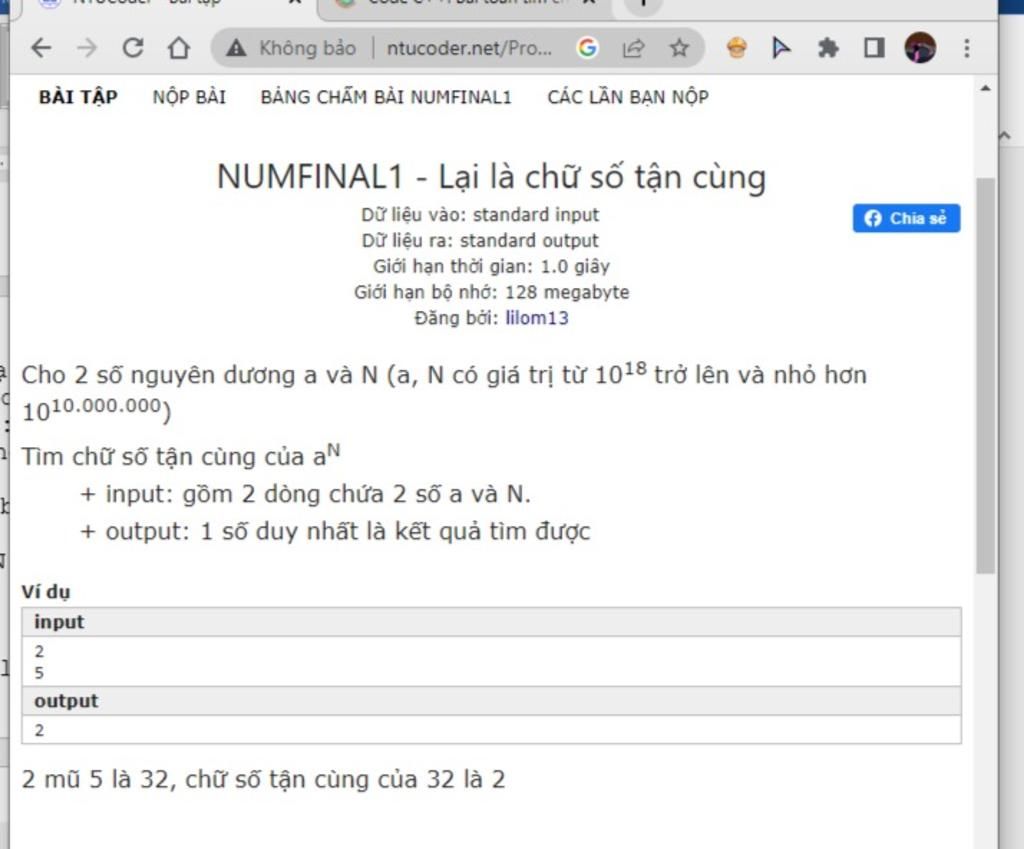Open the extensions puzzle icon

click(x=828, y=48)
